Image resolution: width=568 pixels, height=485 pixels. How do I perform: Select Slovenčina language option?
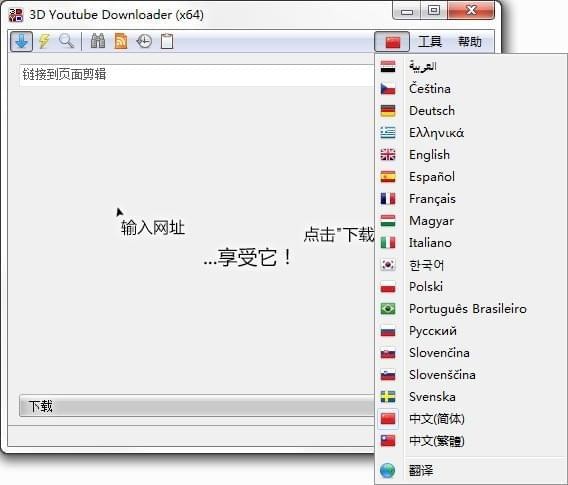pos(471,353)
